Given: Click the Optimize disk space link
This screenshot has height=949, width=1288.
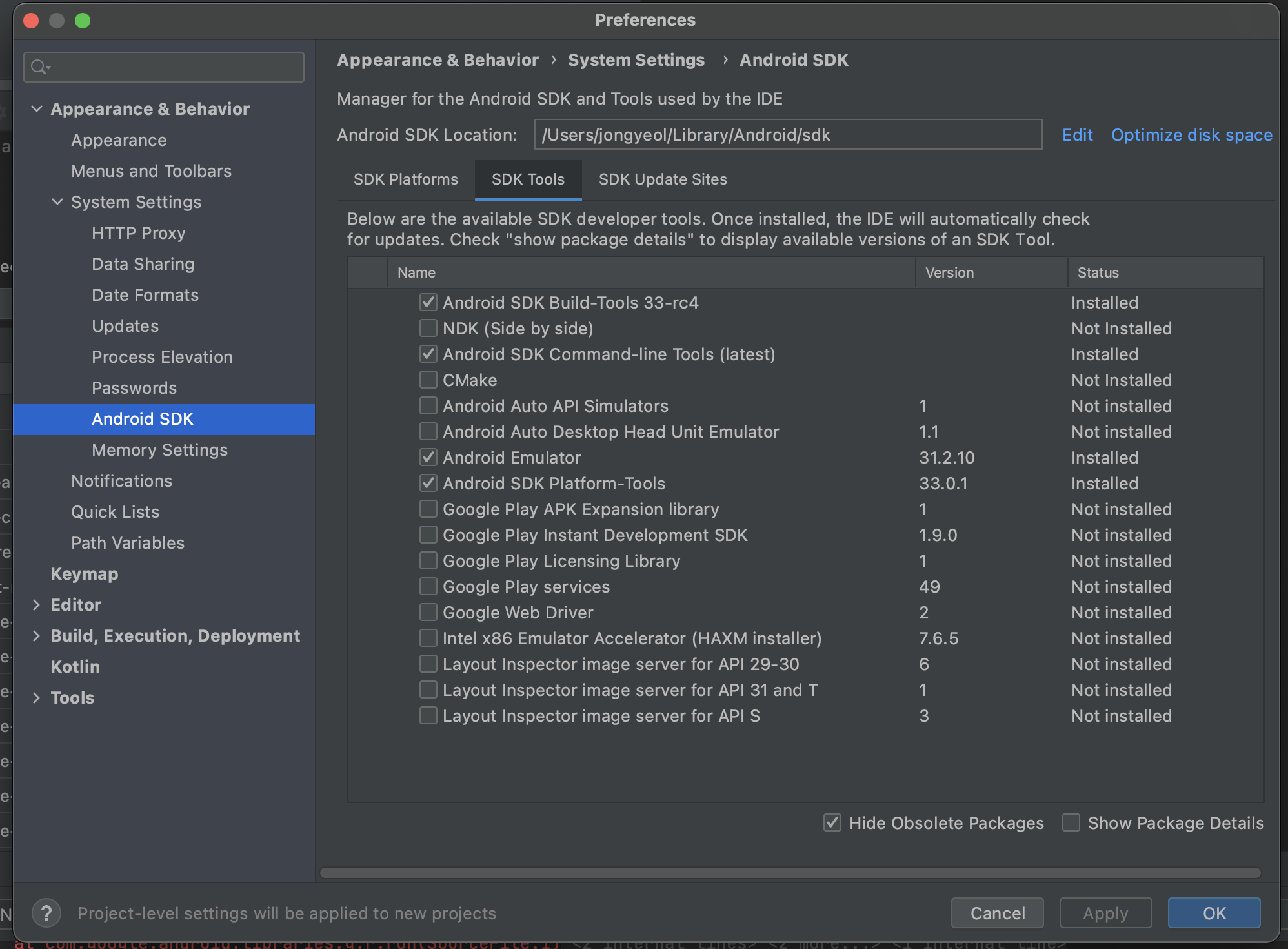Looking at the screenshot, I should [x=1191, y=135].
